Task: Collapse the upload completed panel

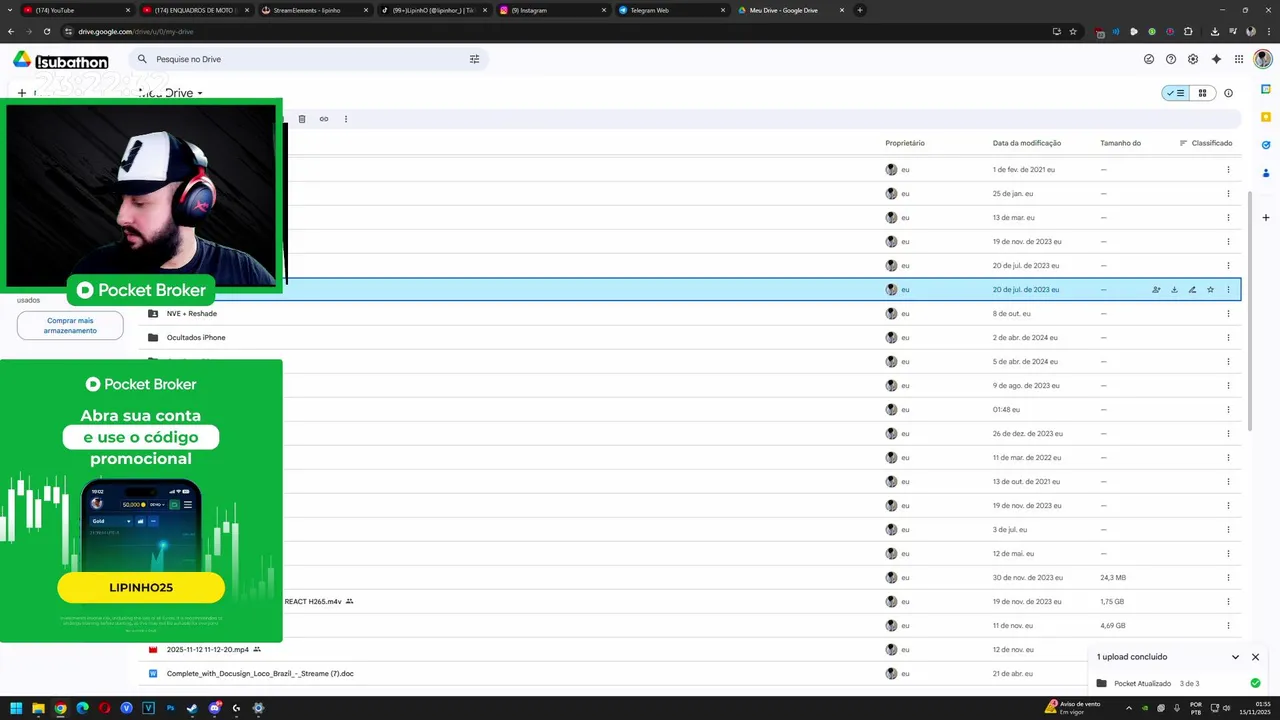Action: tap(1235, 657)
